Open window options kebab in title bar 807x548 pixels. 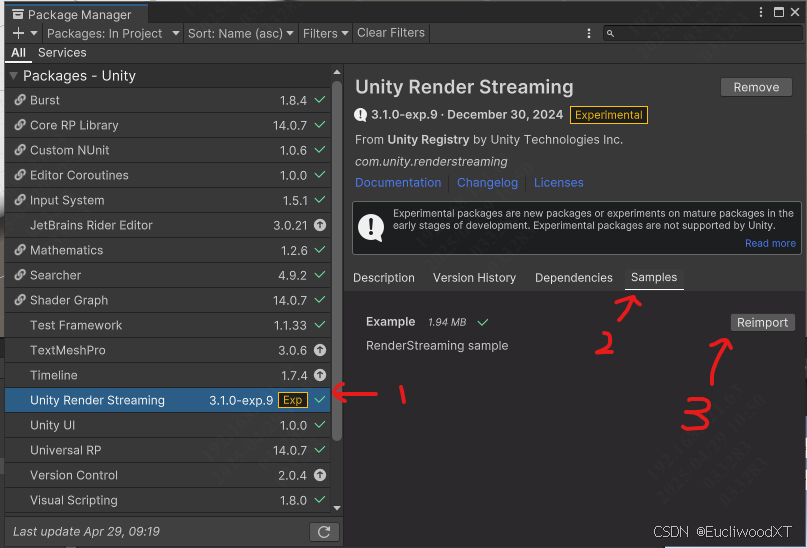[x=761, y=12]
